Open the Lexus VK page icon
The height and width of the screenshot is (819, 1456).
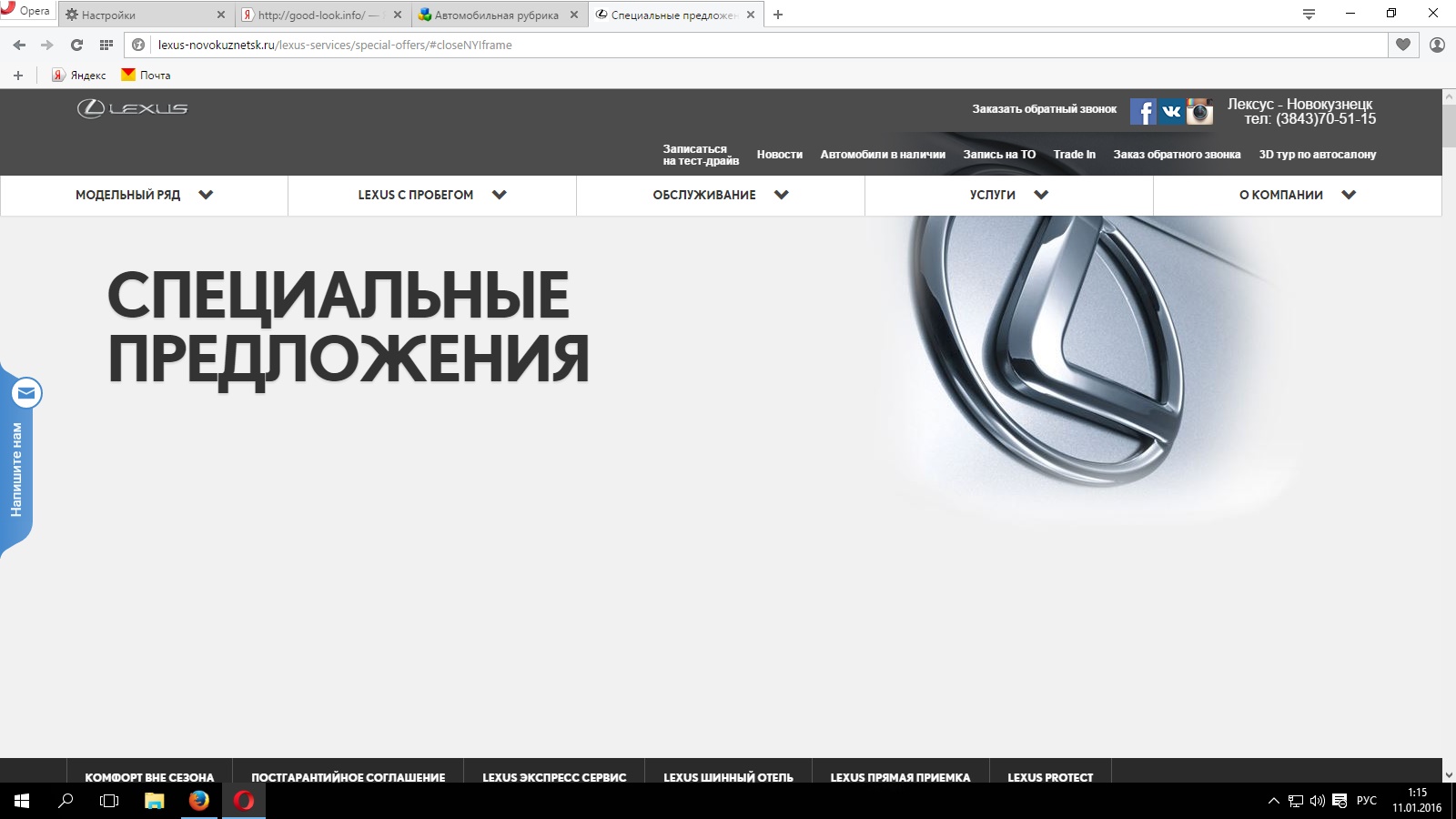click(x=1171, y=111)
